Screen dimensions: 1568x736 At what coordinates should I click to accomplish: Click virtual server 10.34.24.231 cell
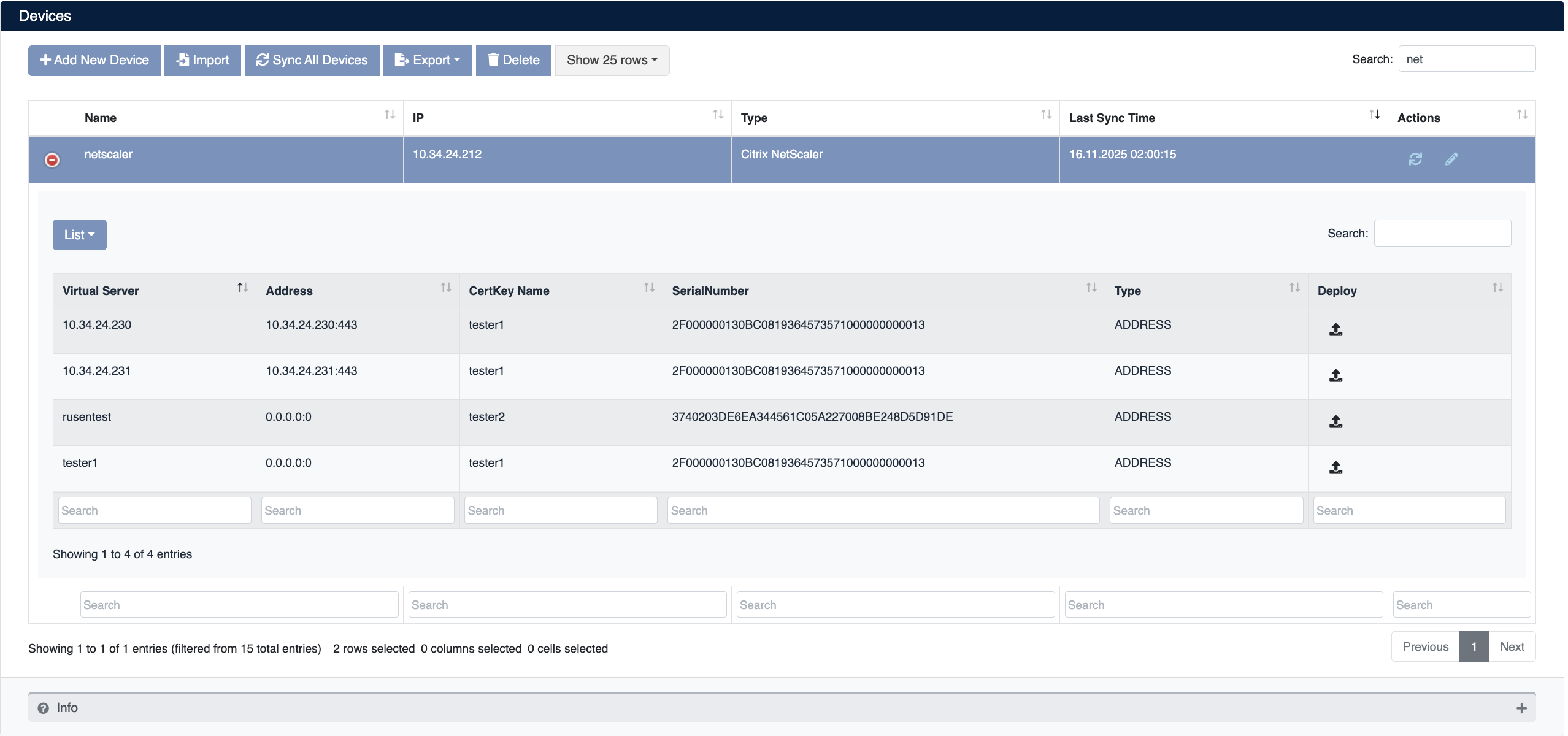pyautogui.click(x=155, y=377)
